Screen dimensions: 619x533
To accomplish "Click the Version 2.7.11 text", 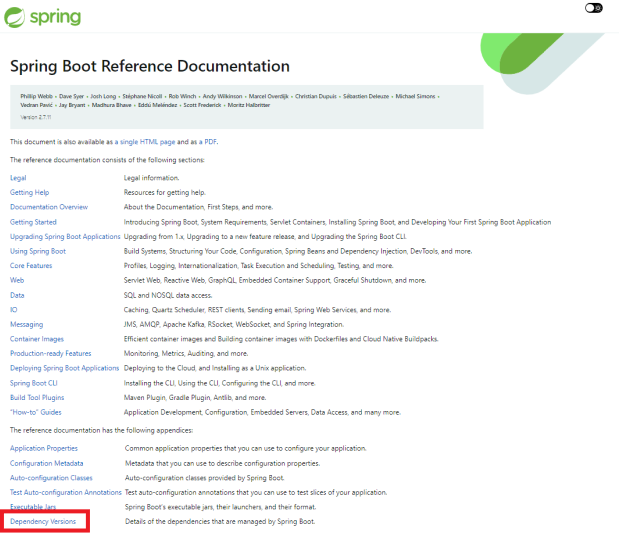I will pos(36,117).
